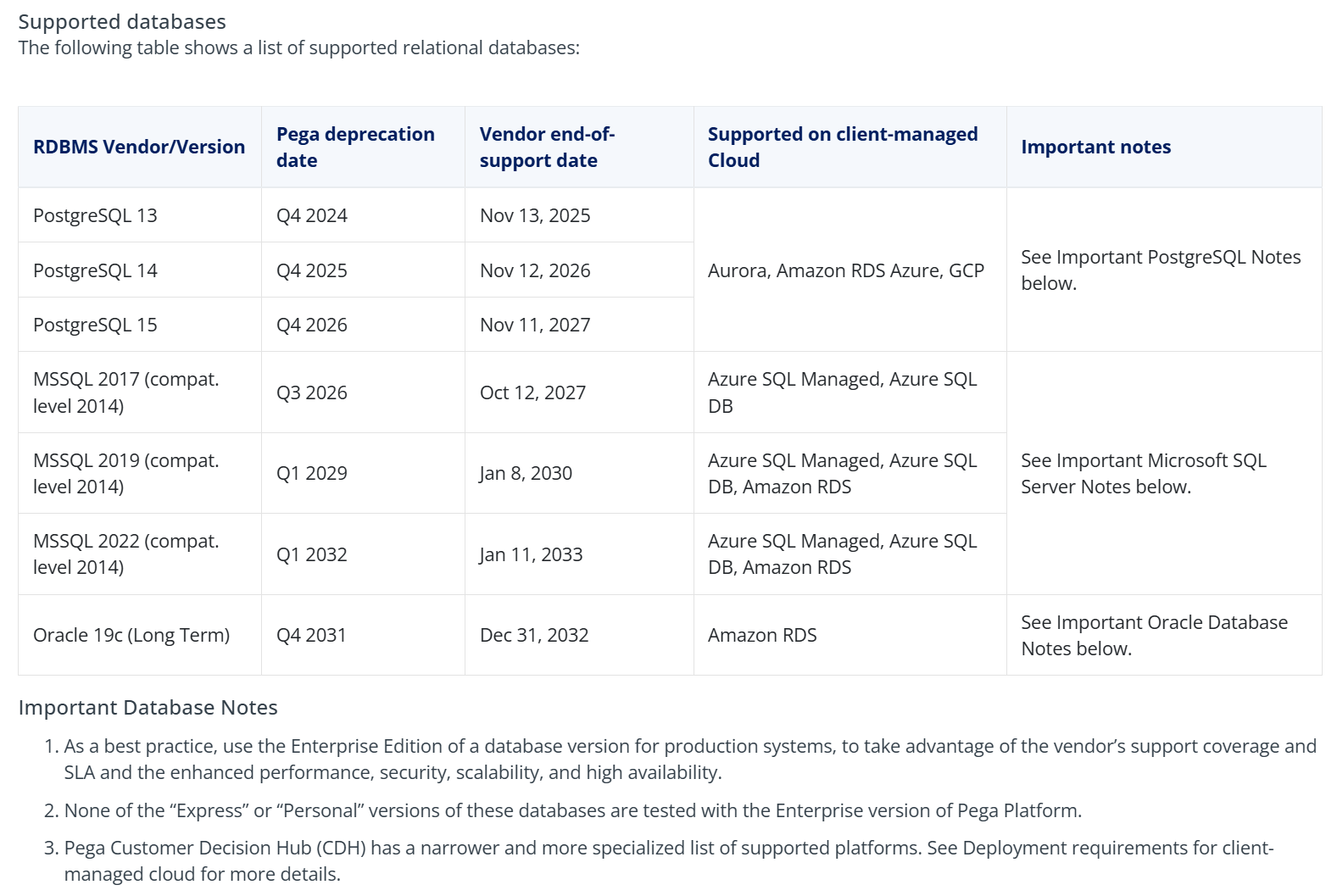
Task: Click the 'Nov 12, 2026' support date
Action: point(535,270)
